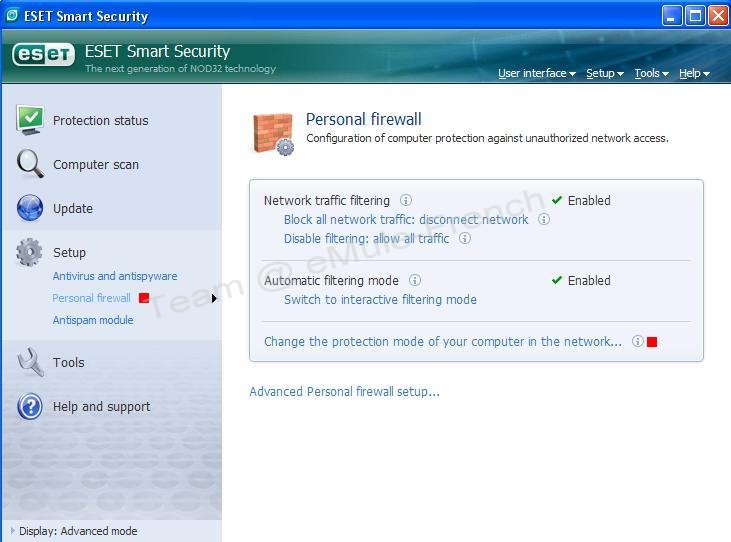Screen dimensions: 731x542
Task: Click black arrow at sidebar edge
Action: pos(214,298)
